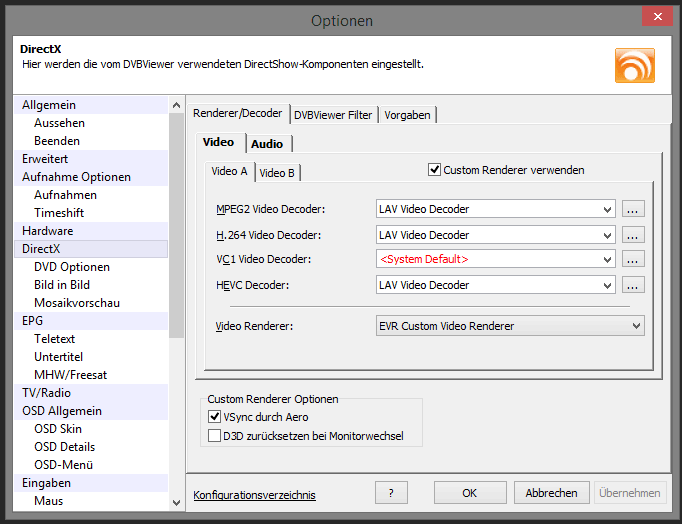Select Untertitel in the category list

click(91, 357)
